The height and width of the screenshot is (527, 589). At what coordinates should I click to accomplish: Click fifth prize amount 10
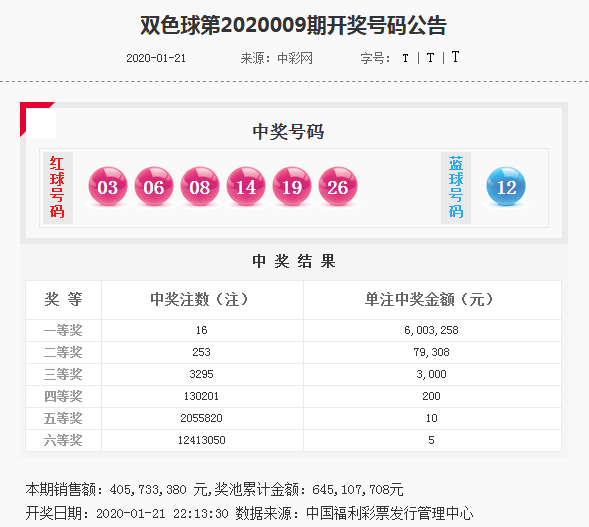[432, 418]
